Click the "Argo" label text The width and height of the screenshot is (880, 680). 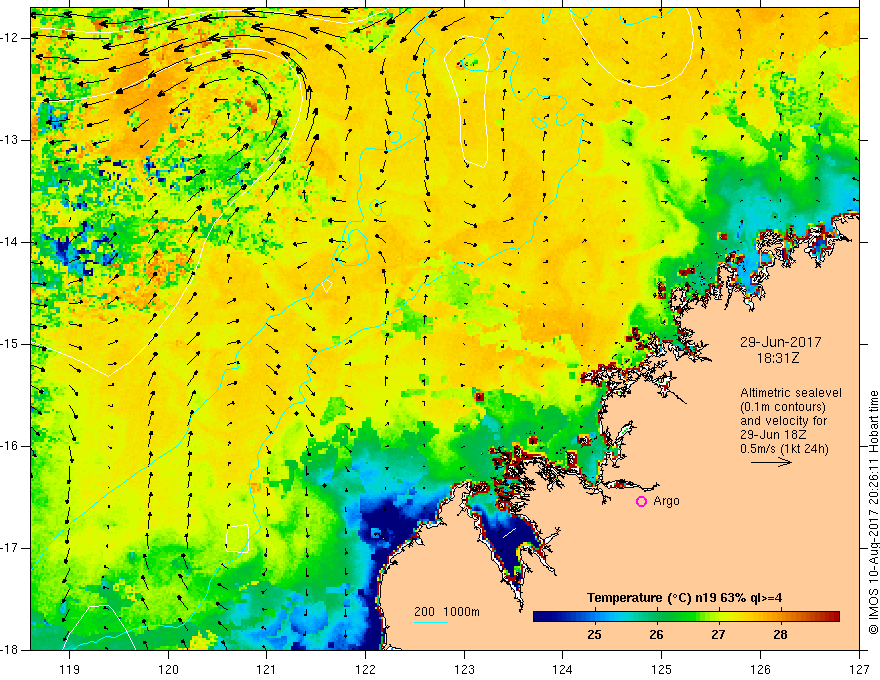click(x=666, y=501)
